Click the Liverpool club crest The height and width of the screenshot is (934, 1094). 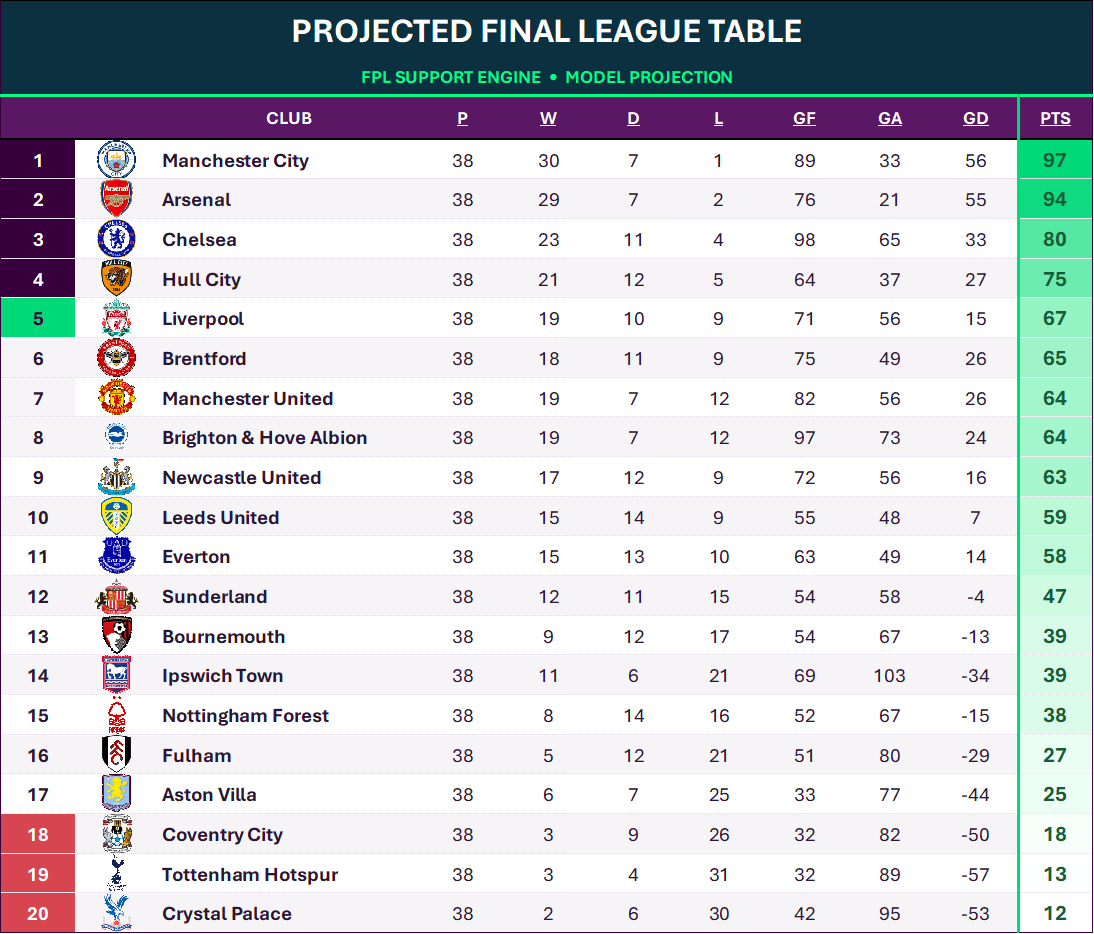coord(117,318)
